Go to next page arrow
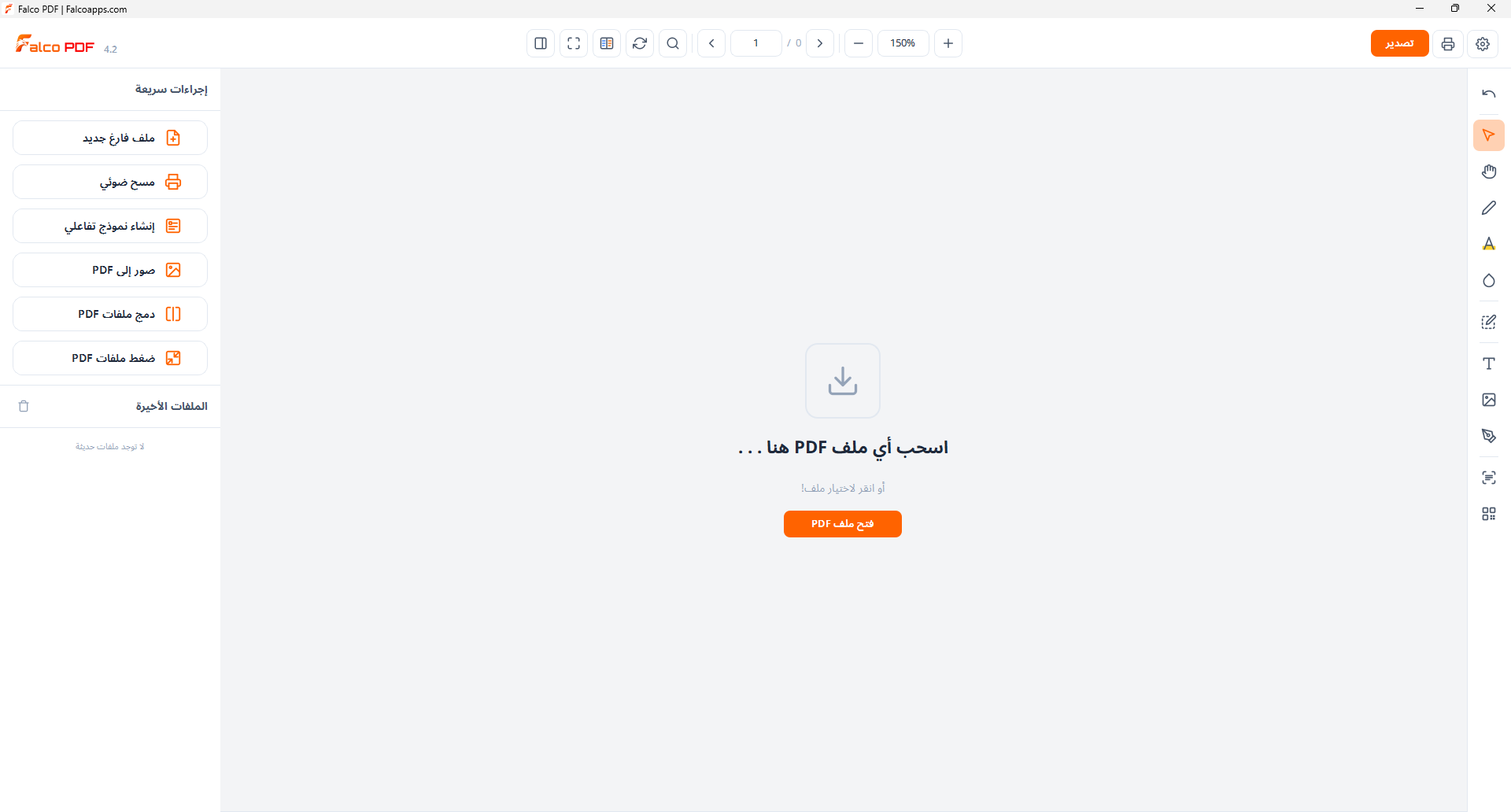Image resolution: width=1511 pixels, height=812 pixels. [x=820, y=43]
